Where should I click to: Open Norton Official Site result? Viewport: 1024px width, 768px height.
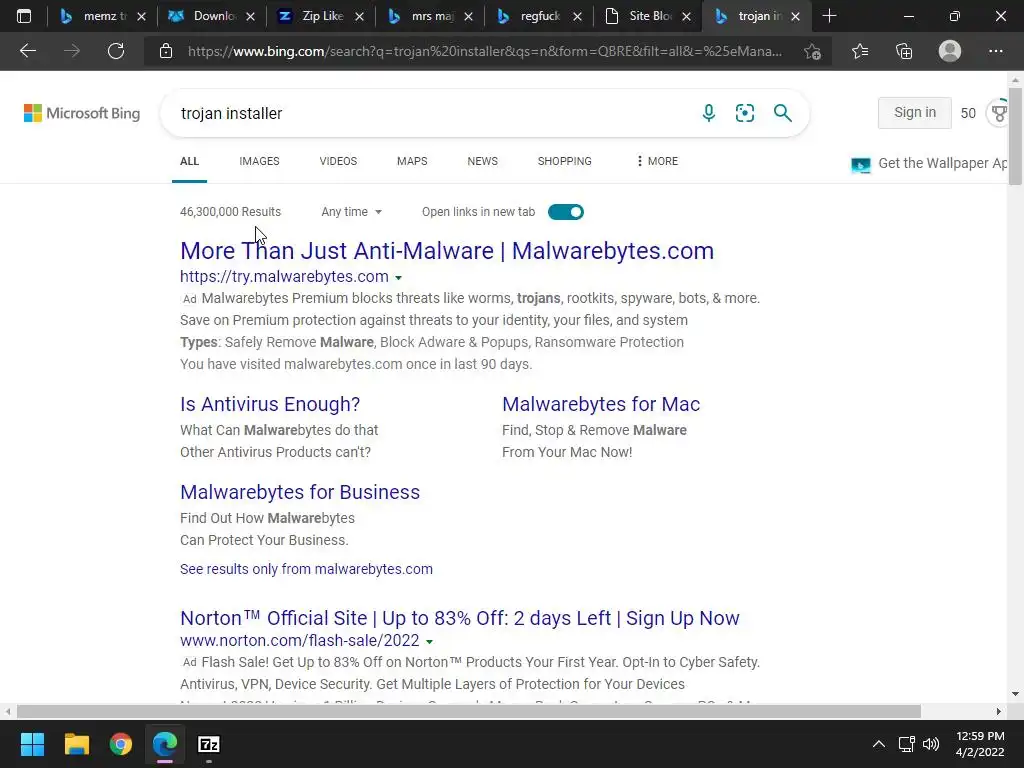tap(460, 618)
